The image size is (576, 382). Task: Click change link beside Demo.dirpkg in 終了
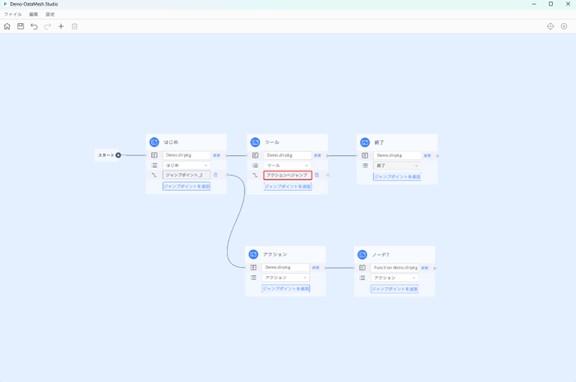coord(427,156)
